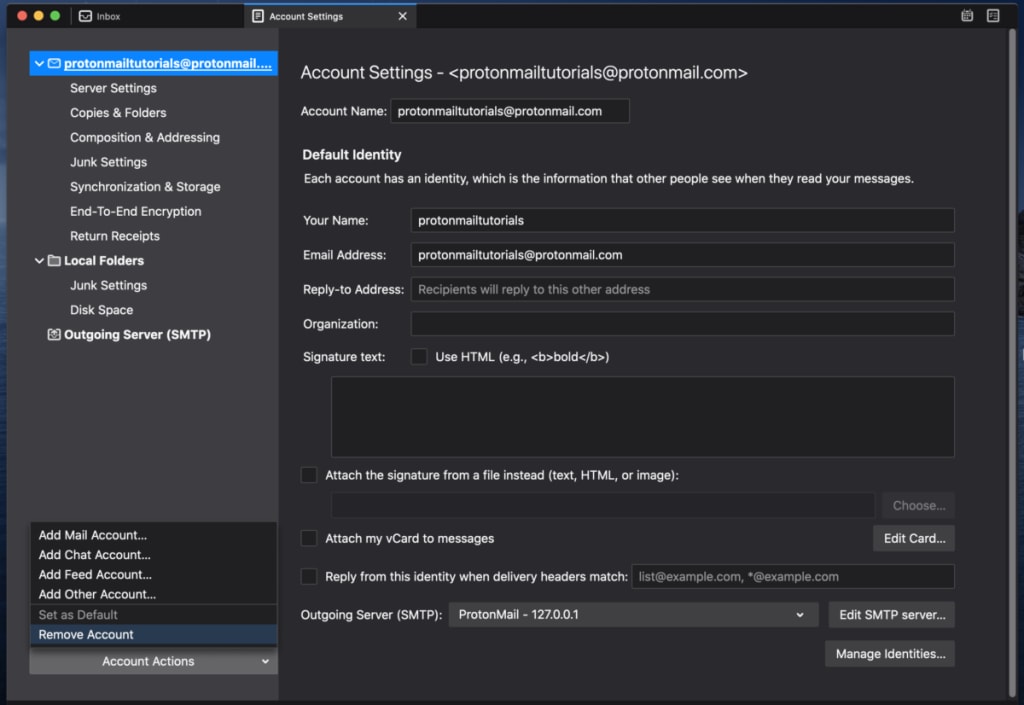The image size is (1024, 705).
Task: Choose Add Feed Account from the menu
Action: [x=153, y=574]
